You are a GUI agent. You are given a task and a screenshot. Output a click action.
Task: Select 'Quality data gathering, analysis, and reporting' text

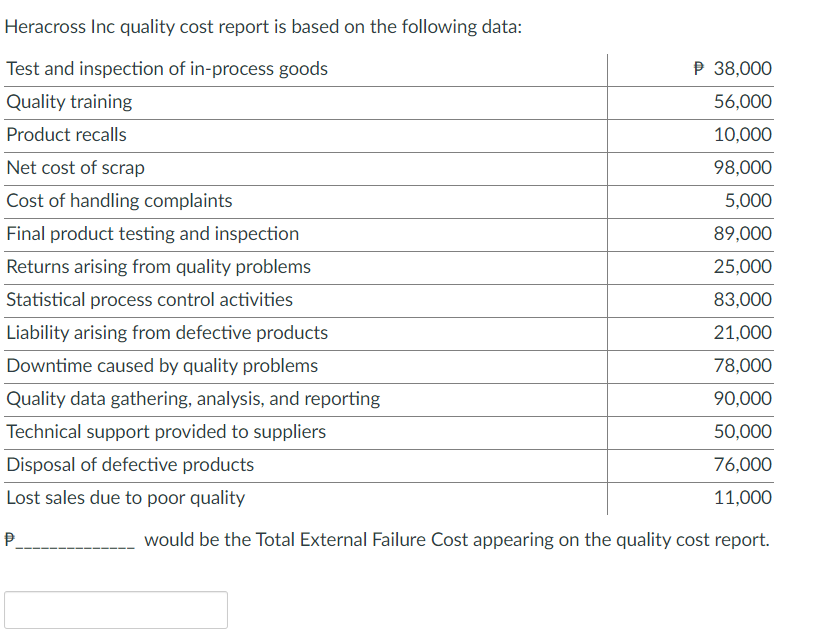[x=193, y=399]
